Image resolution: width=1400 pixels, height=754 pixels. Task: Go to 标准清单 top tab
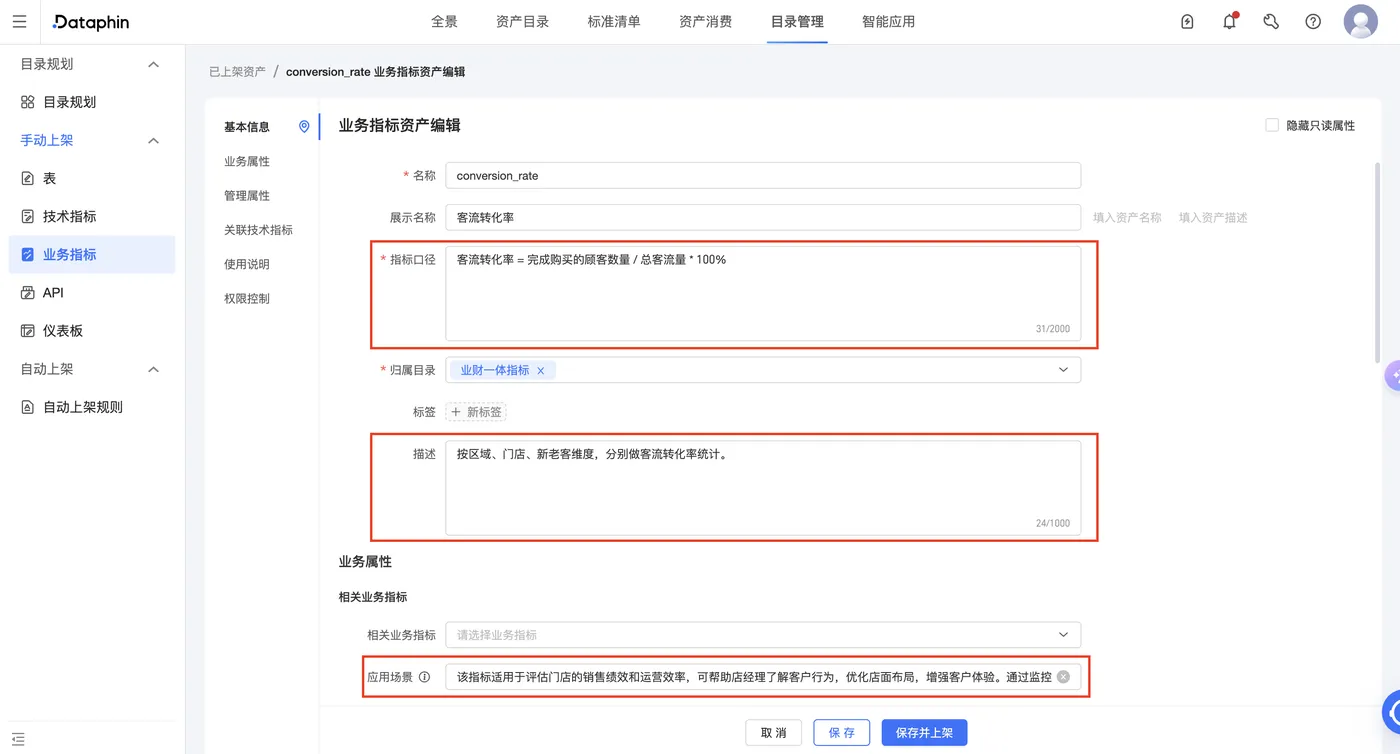[x=614, y=22]
